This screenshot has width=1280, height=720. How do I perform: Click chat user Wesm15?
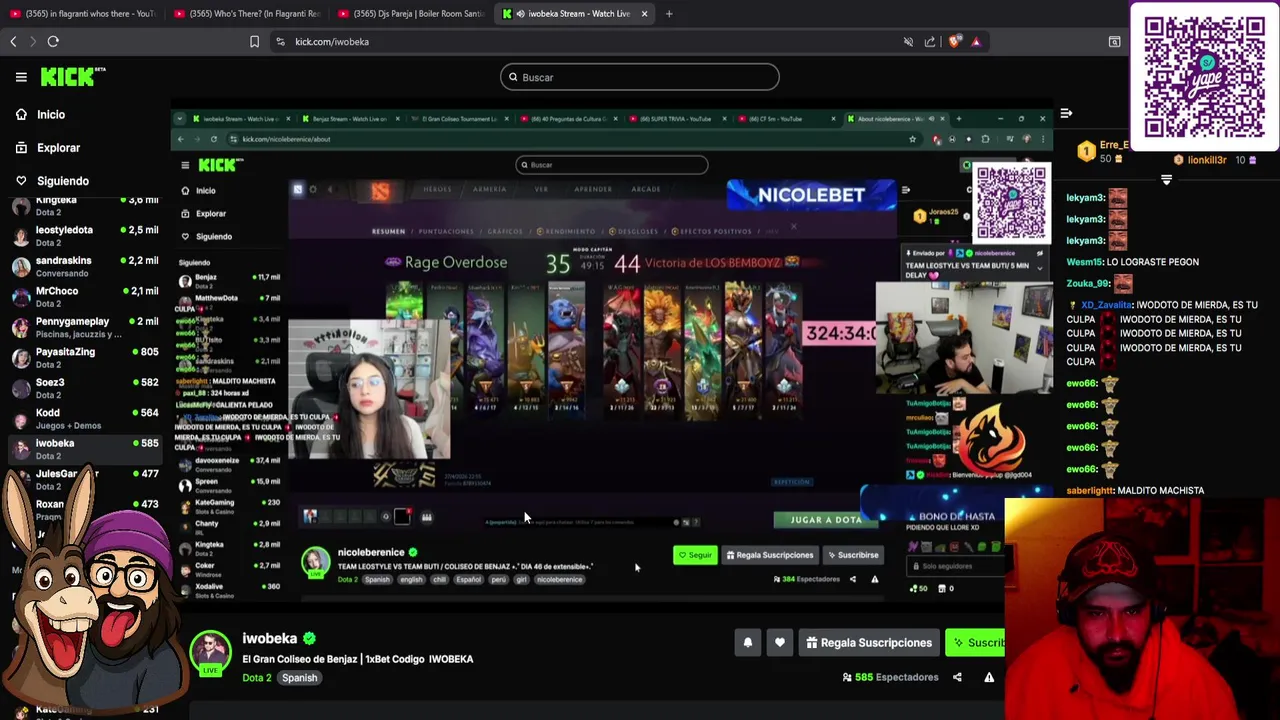click(x=1084, y=262)
